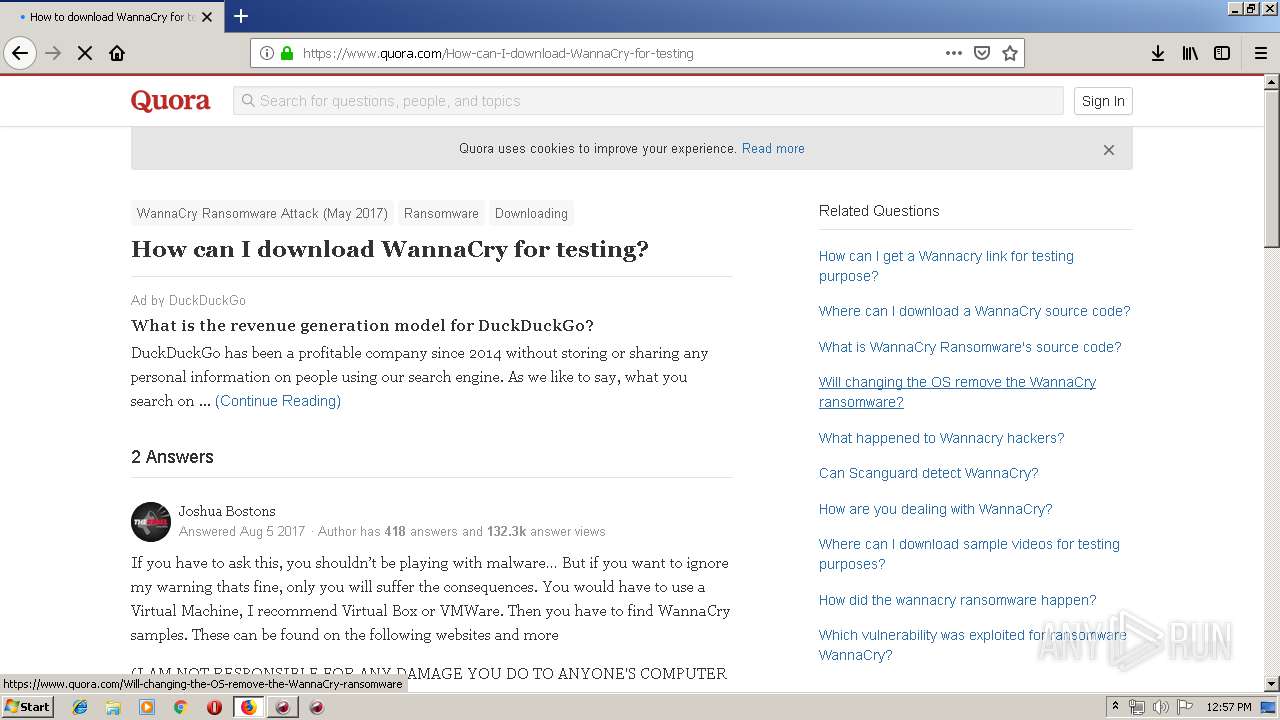1280x720 pixels.
Task: Open the Downloading topic tag
Action: tap(531, 213)
